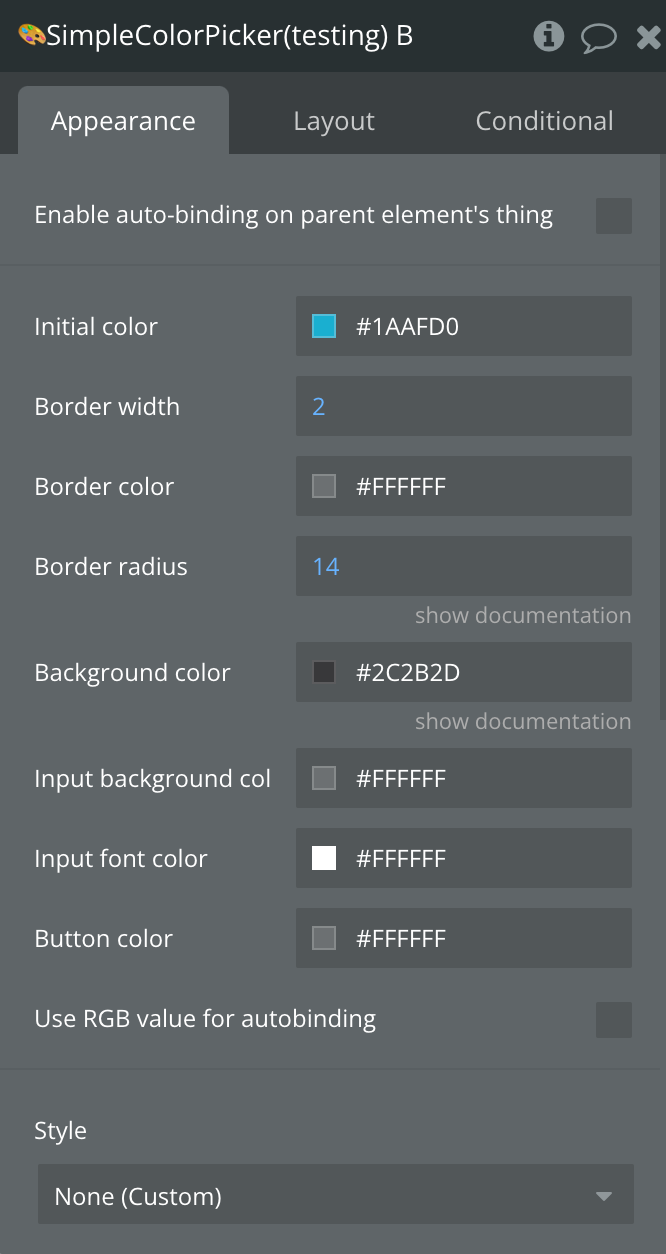Click show documentation under Background color

click(522, 721)
